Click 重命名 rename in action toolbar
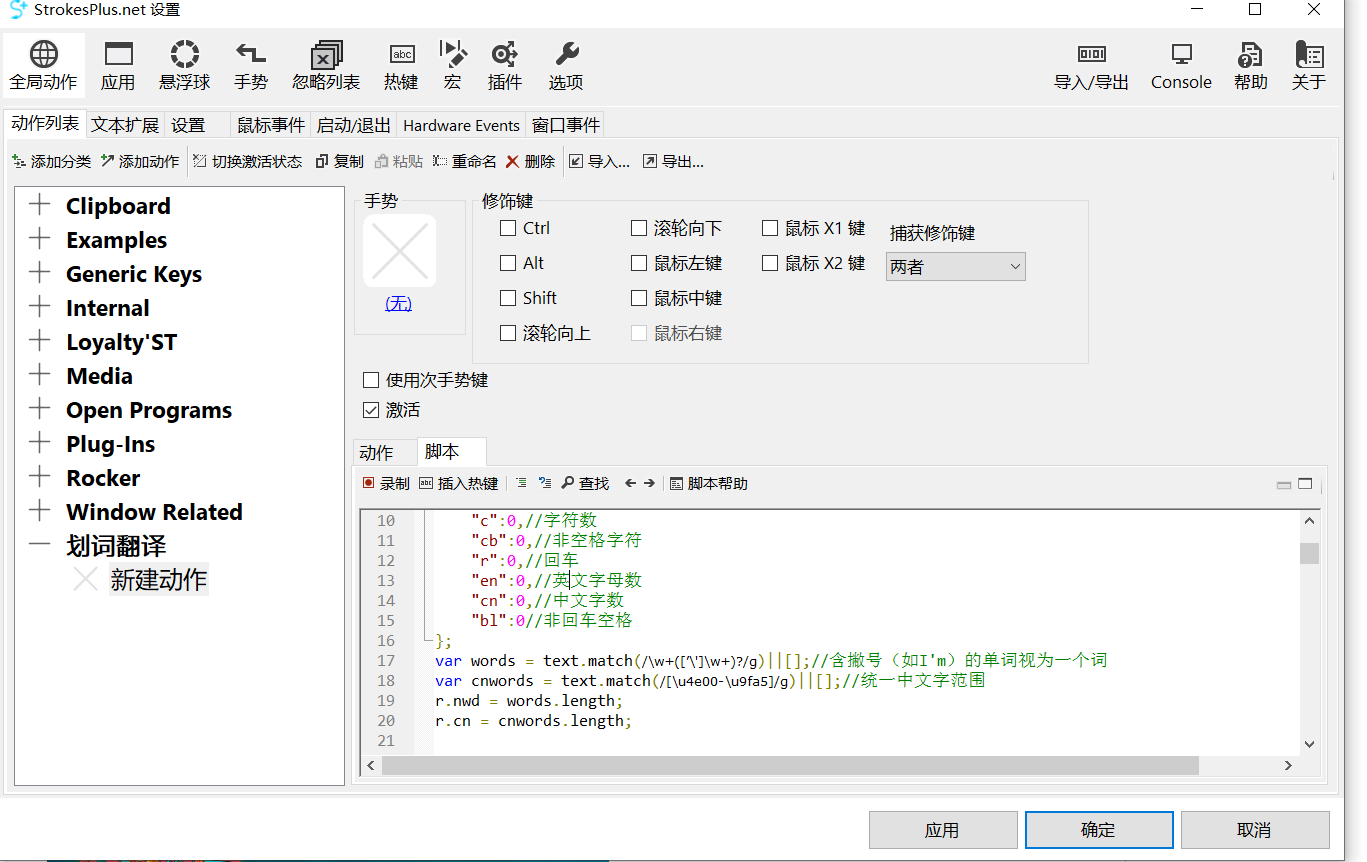 464,161
